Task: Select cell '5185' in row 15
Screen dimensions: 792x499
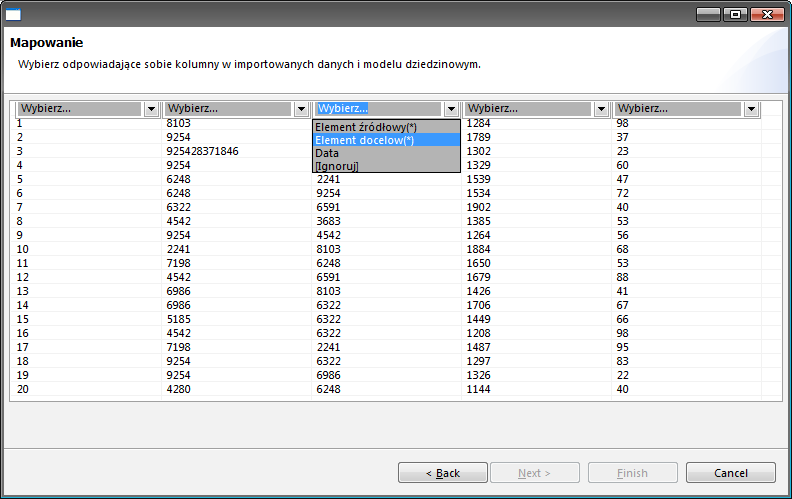Action: tap(178, 319)
